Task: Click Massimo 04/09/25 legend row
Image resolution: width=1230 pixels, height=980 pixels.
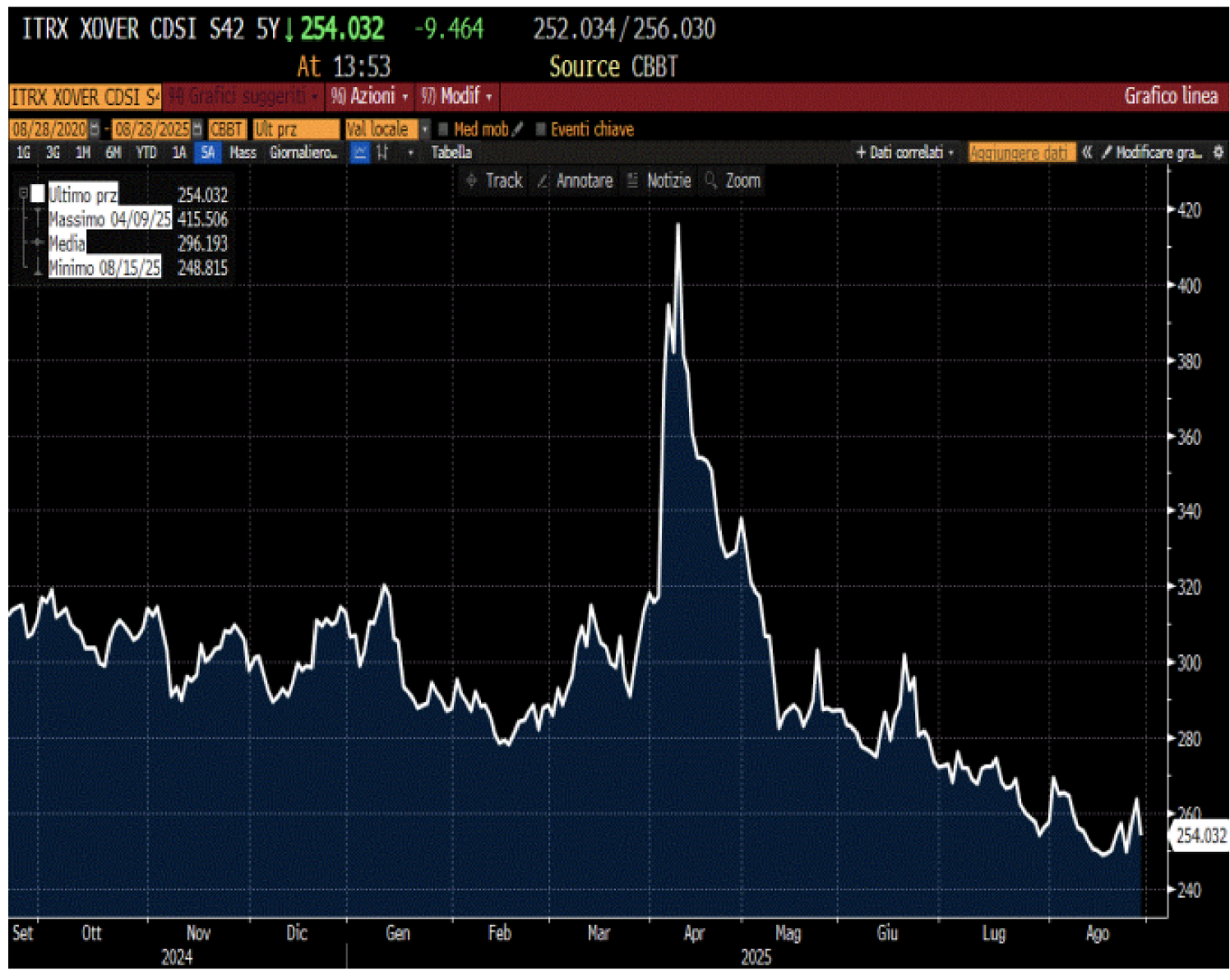Action: coord(109,220)
